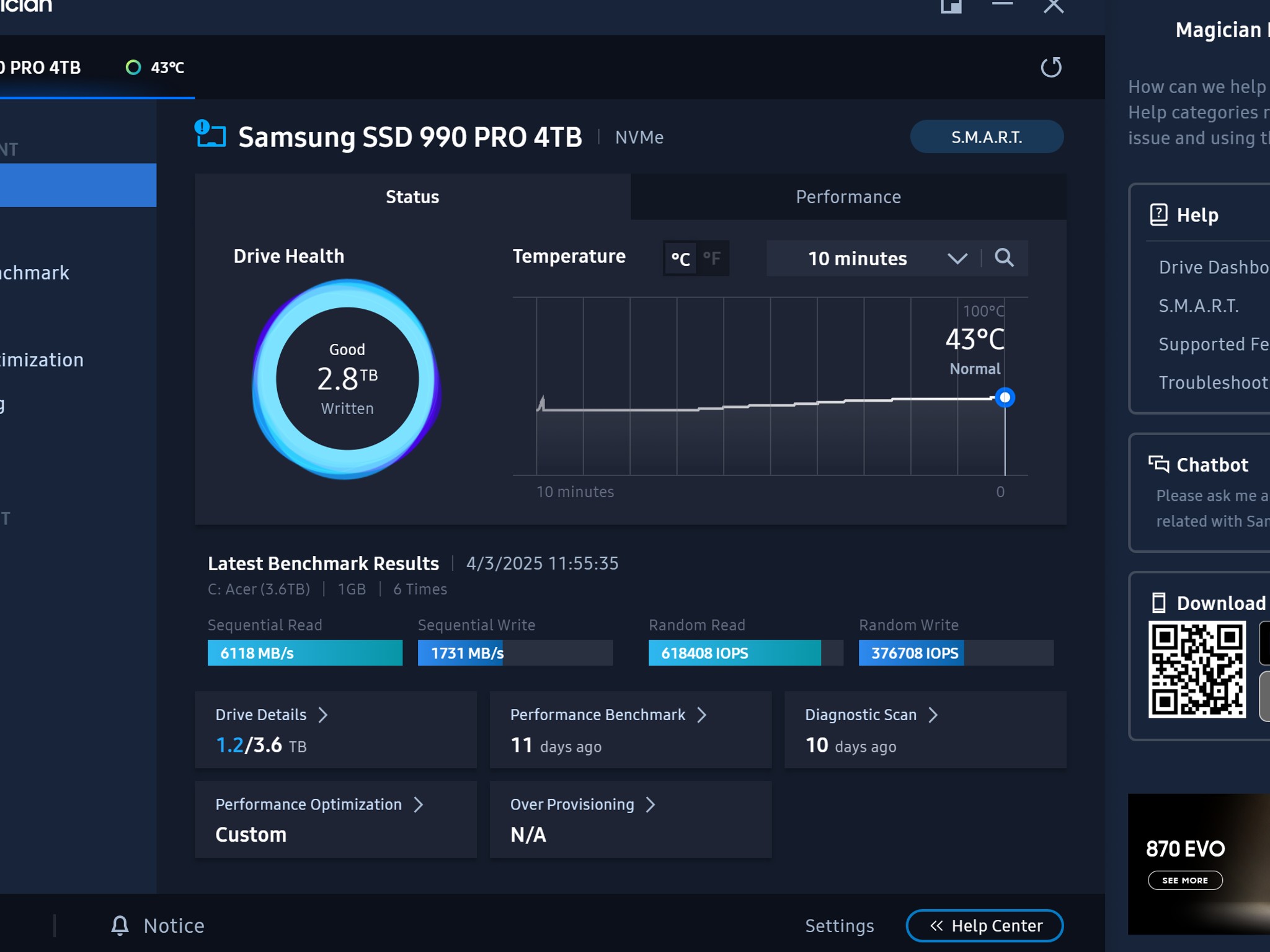Open Notice via the bell icon

tap(120, 925)
